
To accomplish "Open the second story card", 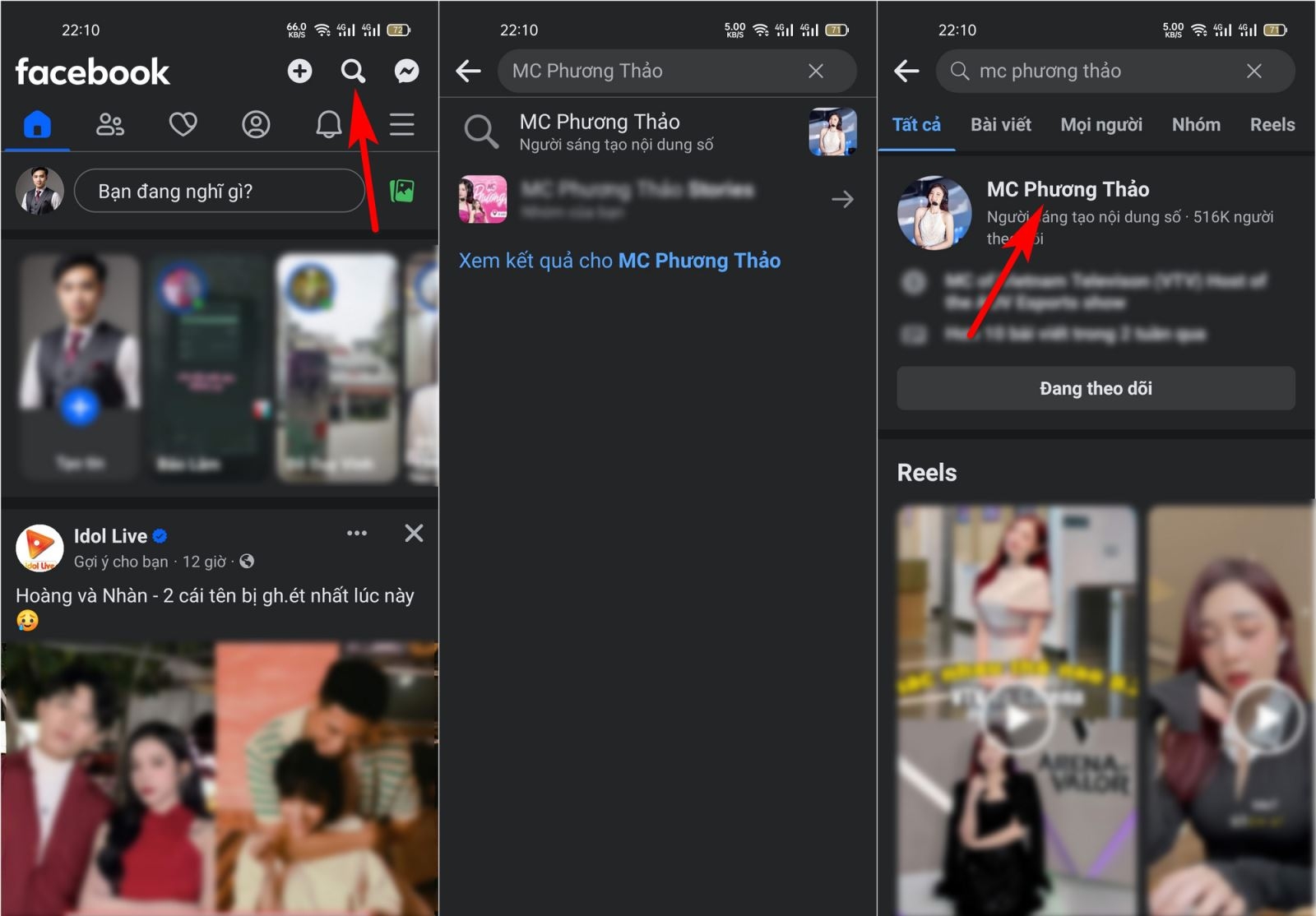I will point(210,367).
